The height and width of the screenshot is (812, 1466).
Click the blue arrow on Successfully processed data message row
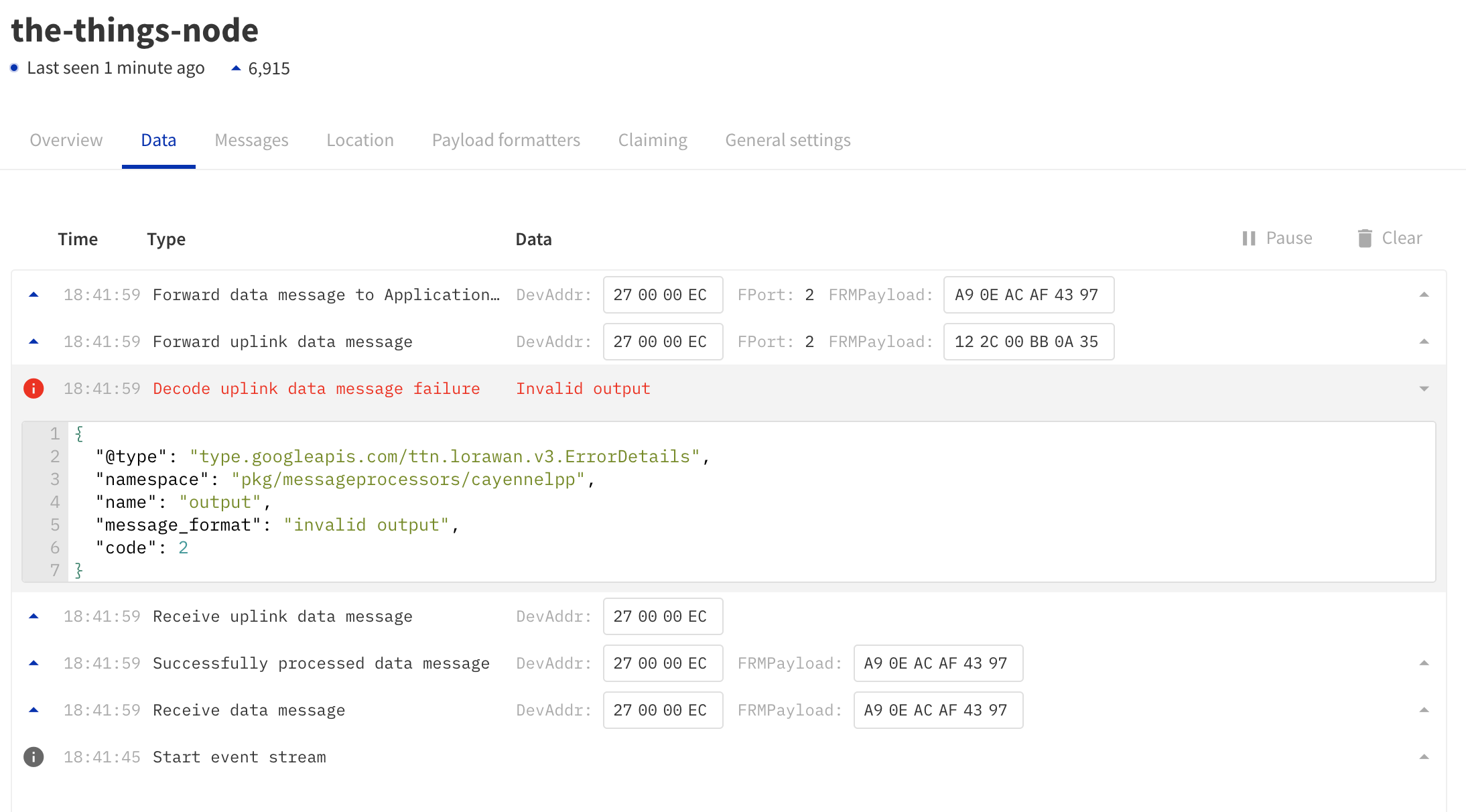click(34, 663)
